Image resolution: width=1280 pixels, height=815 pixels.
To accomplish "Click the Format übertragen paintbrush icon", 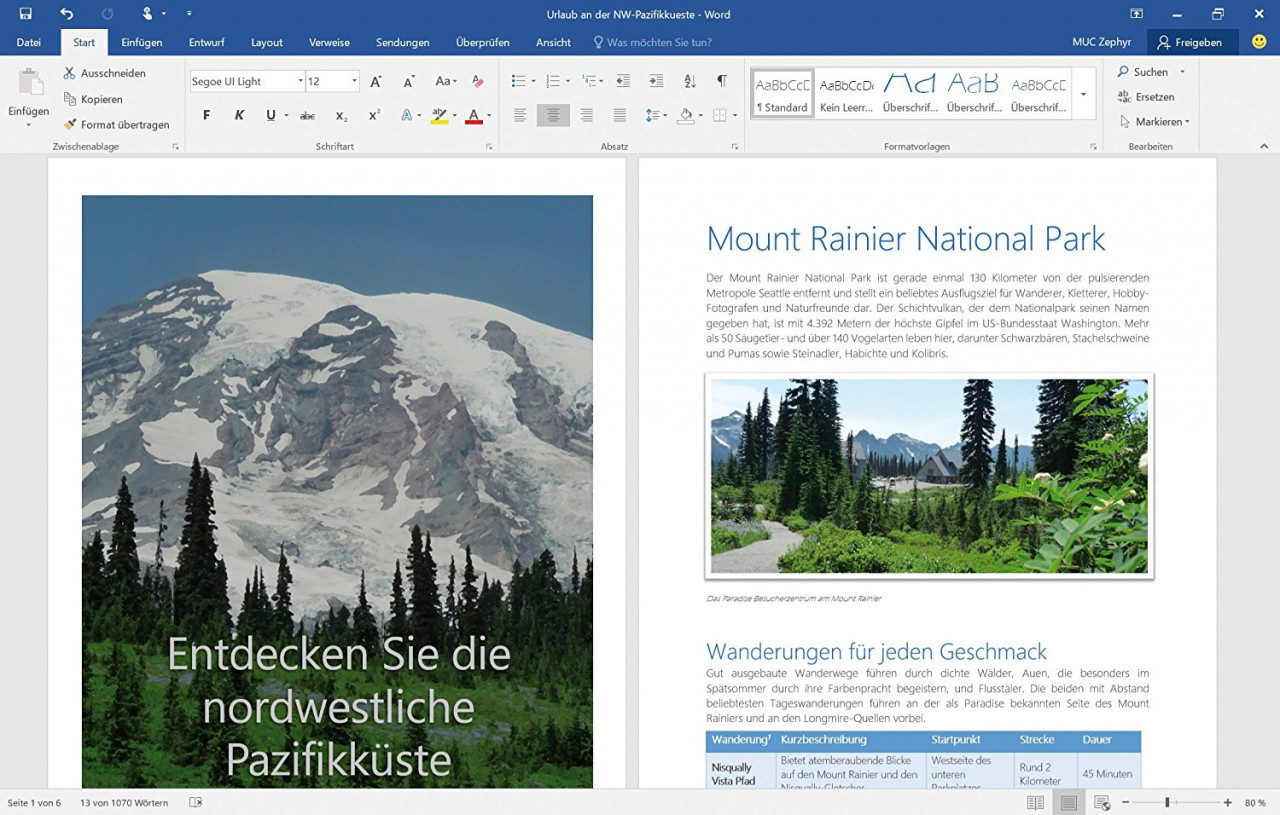I will [x=70, y=125].
